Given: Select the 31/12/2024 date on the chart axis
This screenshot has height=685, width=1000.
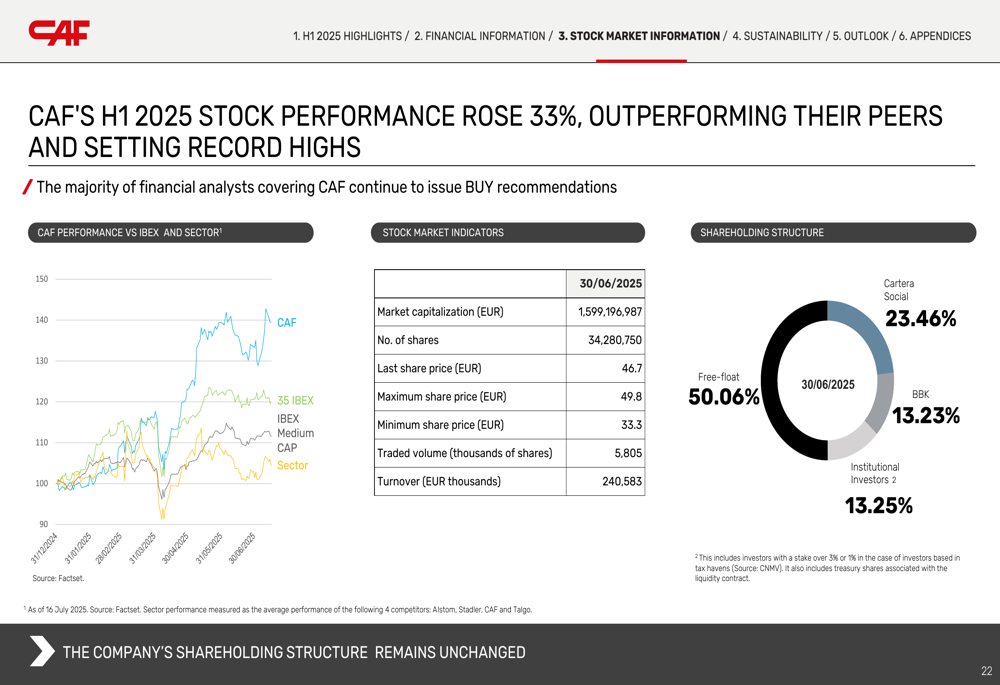Looking at the screenshot, I should tap(44, 549).
